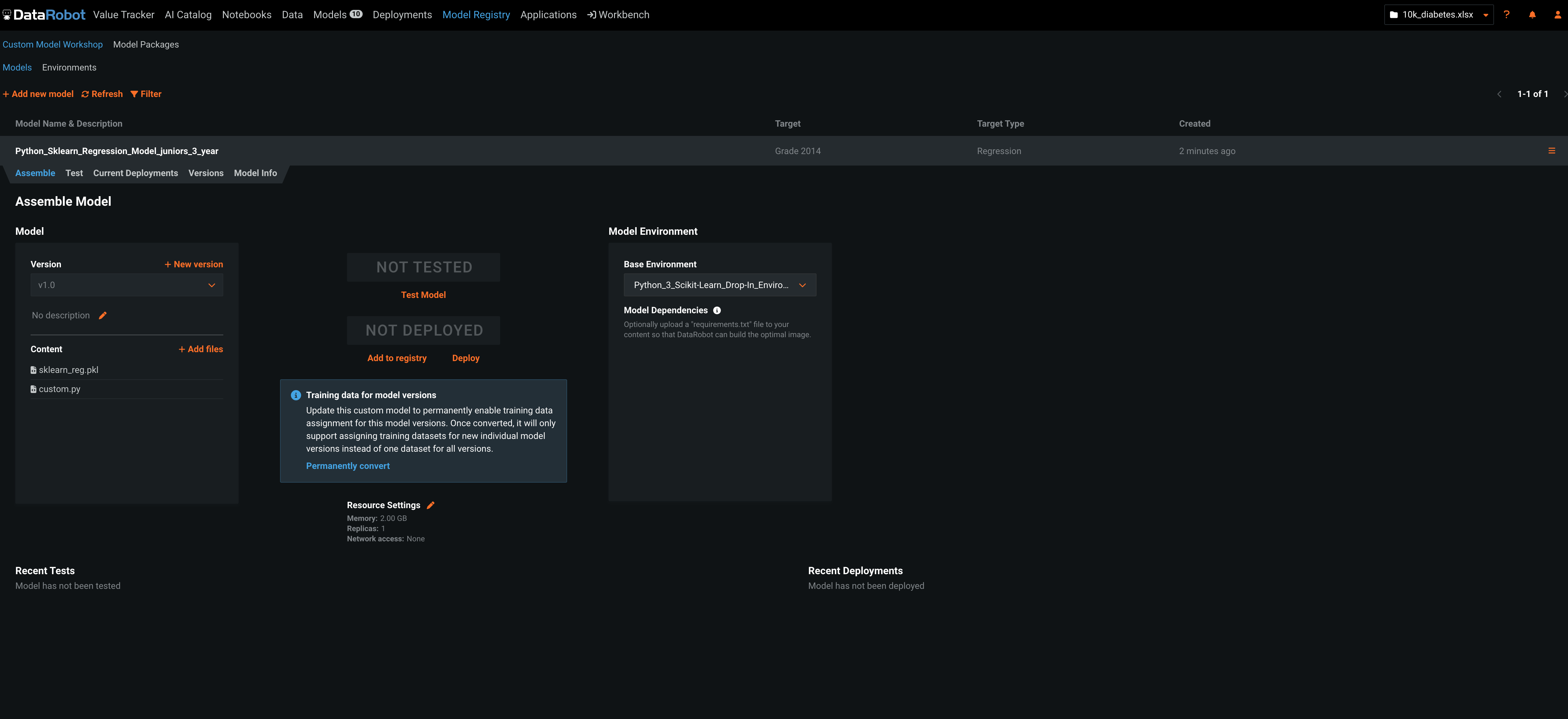
Task: Open the notifications bell
Action: 1532,15
